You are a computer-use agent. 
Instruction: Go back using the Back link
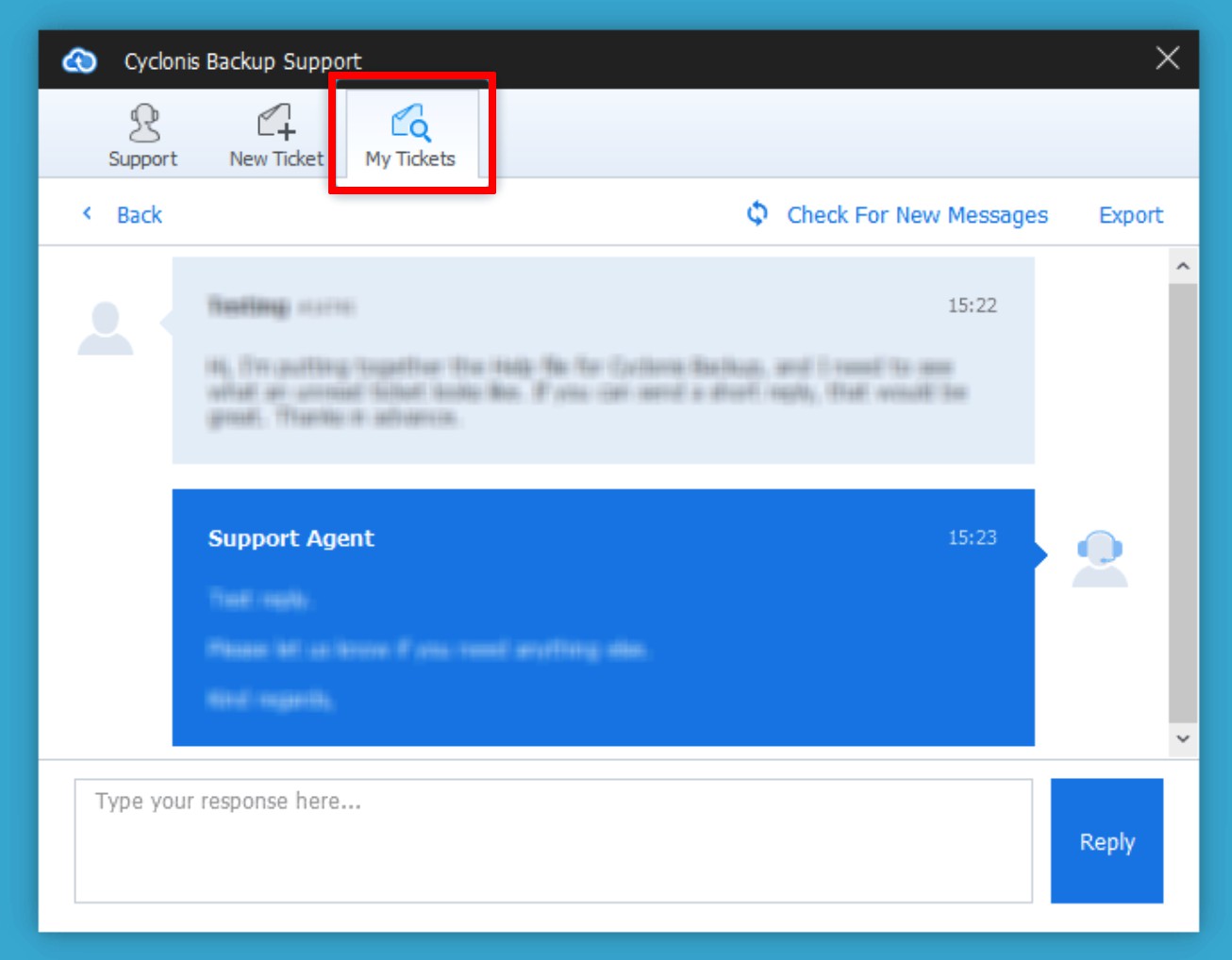click(x=140, y=215)
